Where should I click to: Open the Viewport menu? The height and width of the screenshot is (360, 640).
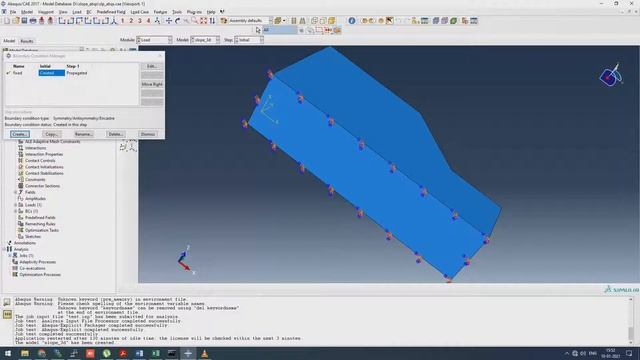46,12
